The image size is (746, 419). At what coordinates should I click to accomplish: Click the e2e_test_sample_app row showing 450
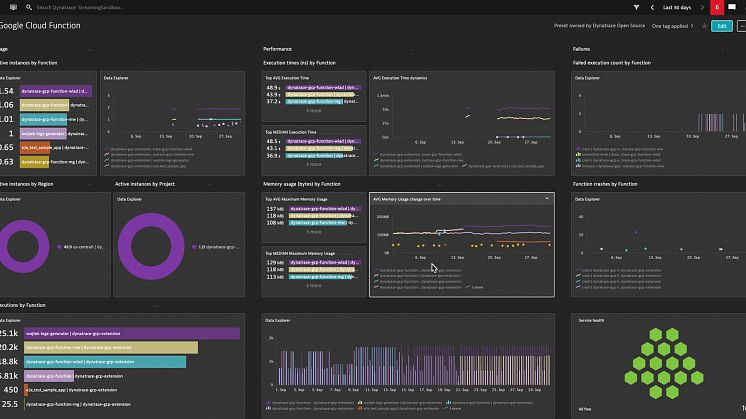(x=71, y=390)
